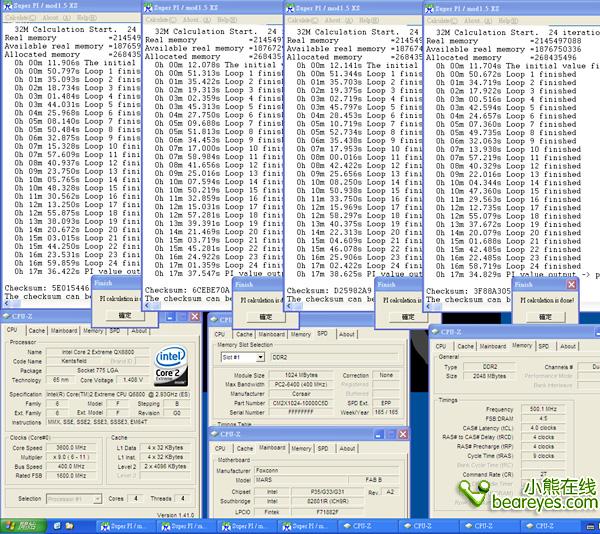Image resolution: width=600 pixels, height=534 pixels.
Task: Switch to SPD tab in CPU-Z Motherboard window
Action: coord(323,448)
